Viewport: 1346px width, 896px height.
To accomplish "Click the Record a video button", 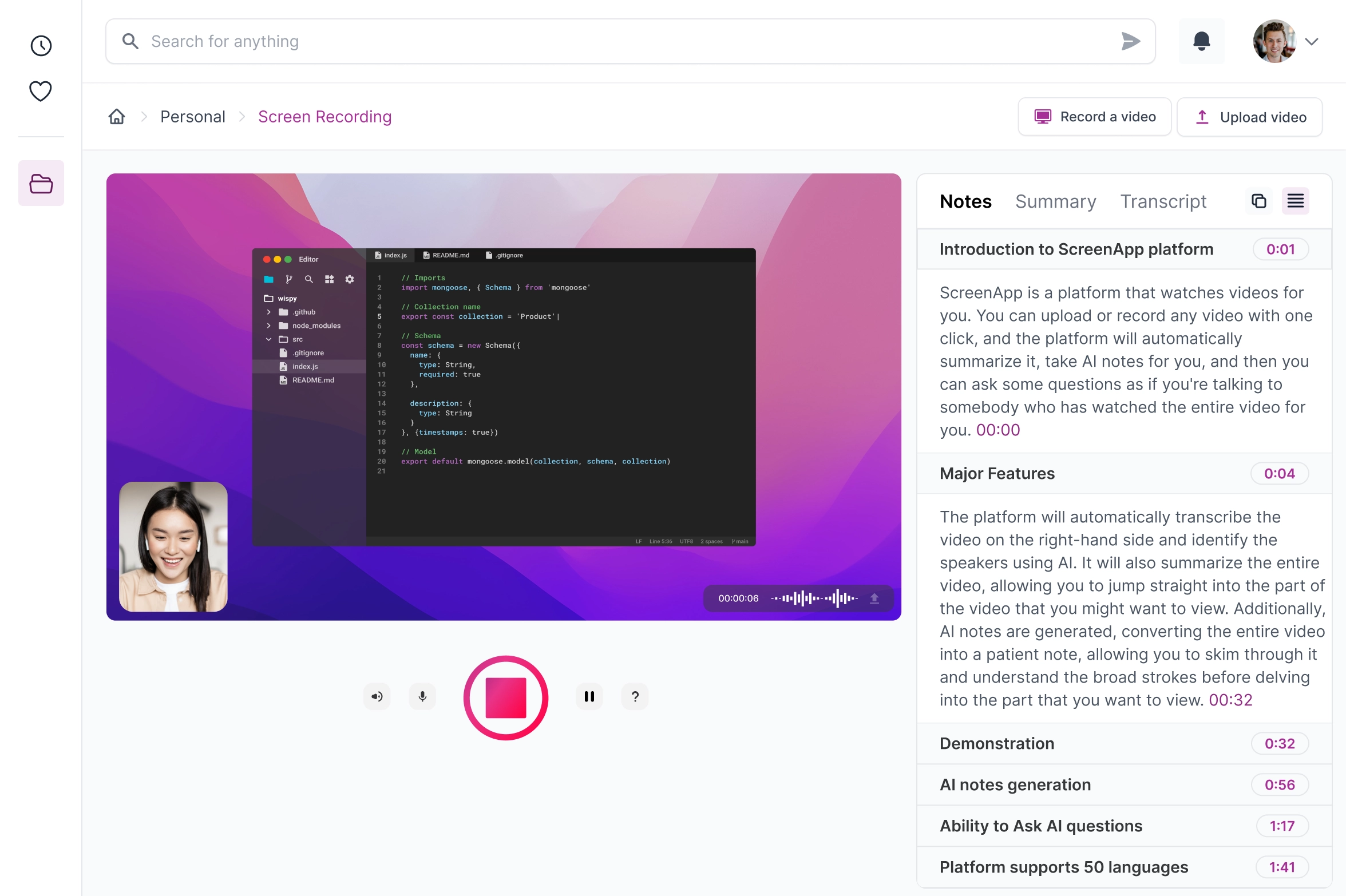I will pyautogui.click(x=1094, y=116).
